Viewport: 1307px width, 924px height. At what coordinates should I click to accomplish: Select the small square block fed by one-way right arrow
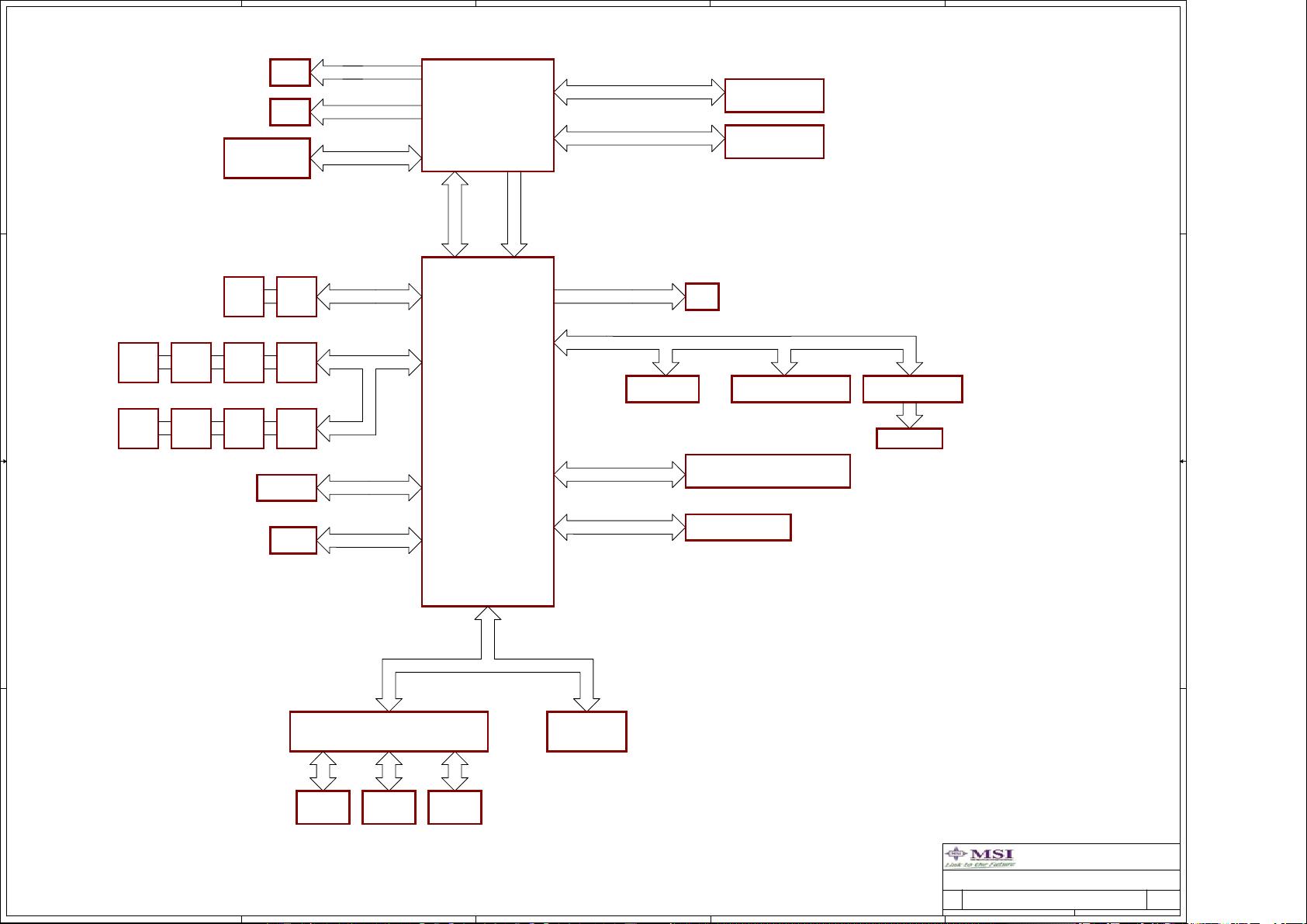(702, 296)
